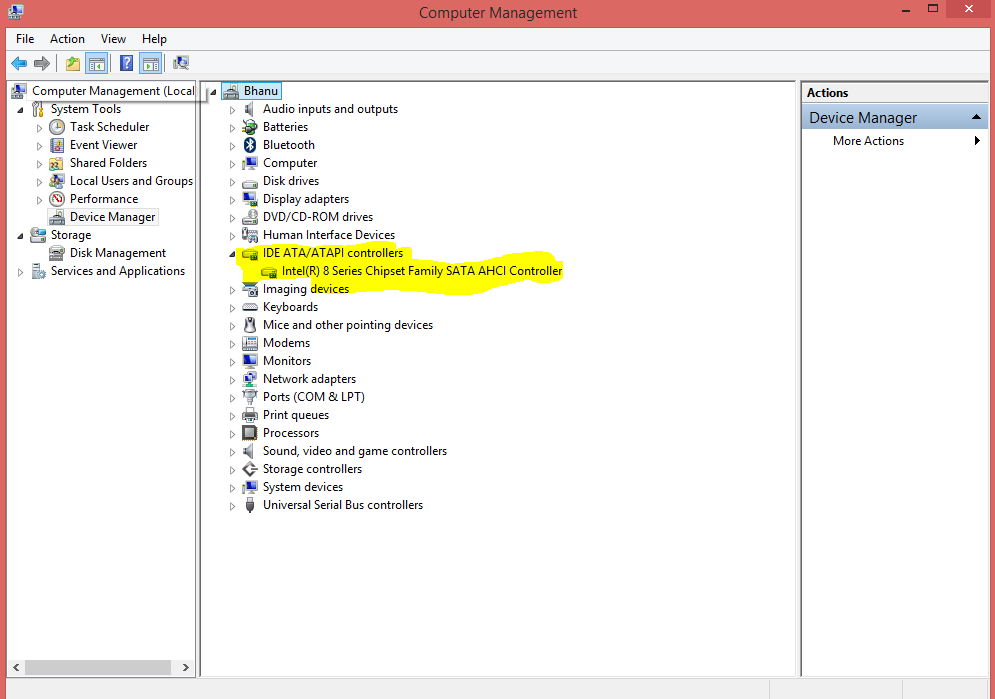Select the Bhanu computer root item
Screen dimensions: 995x699
click(261, 91)
